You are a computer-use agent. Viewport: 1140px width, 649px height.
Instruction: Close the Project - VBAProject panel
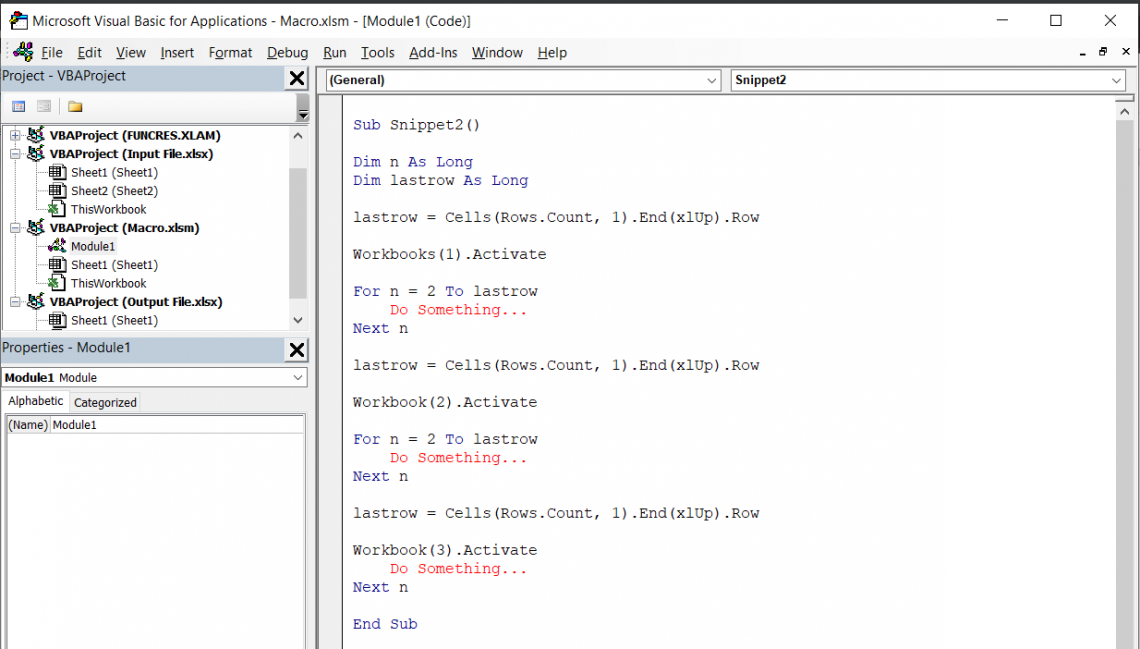(x=297, y=79)
